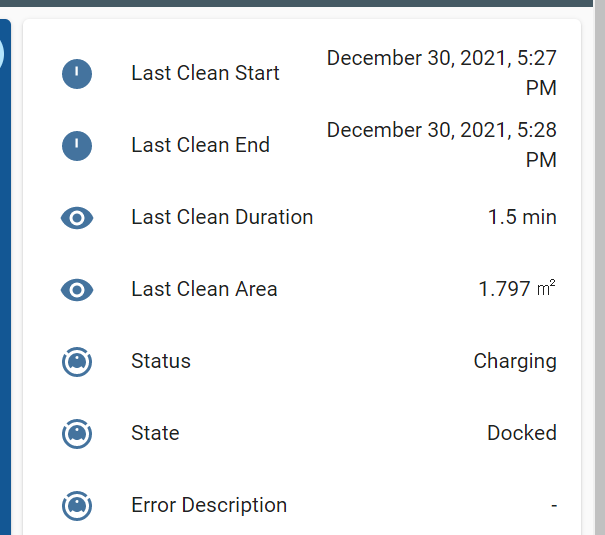Open the Last Clean End entity
605x535 pixels.
200,145
